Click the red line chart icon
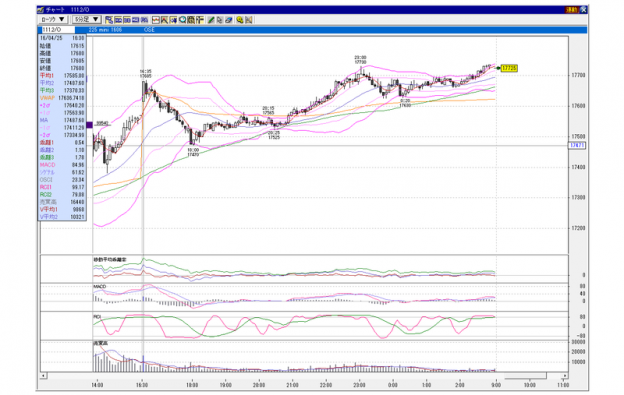The width and height of the screenshot is (624, 395). (x=156, y=20)
